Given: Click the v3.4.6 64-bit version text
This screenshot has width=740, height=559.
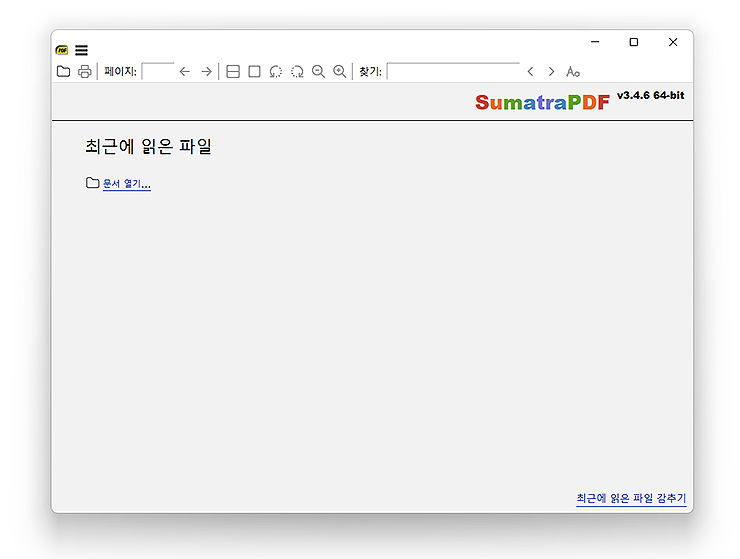Looking at the screenshot, I should pyautogui.click(x=650, y=95).
